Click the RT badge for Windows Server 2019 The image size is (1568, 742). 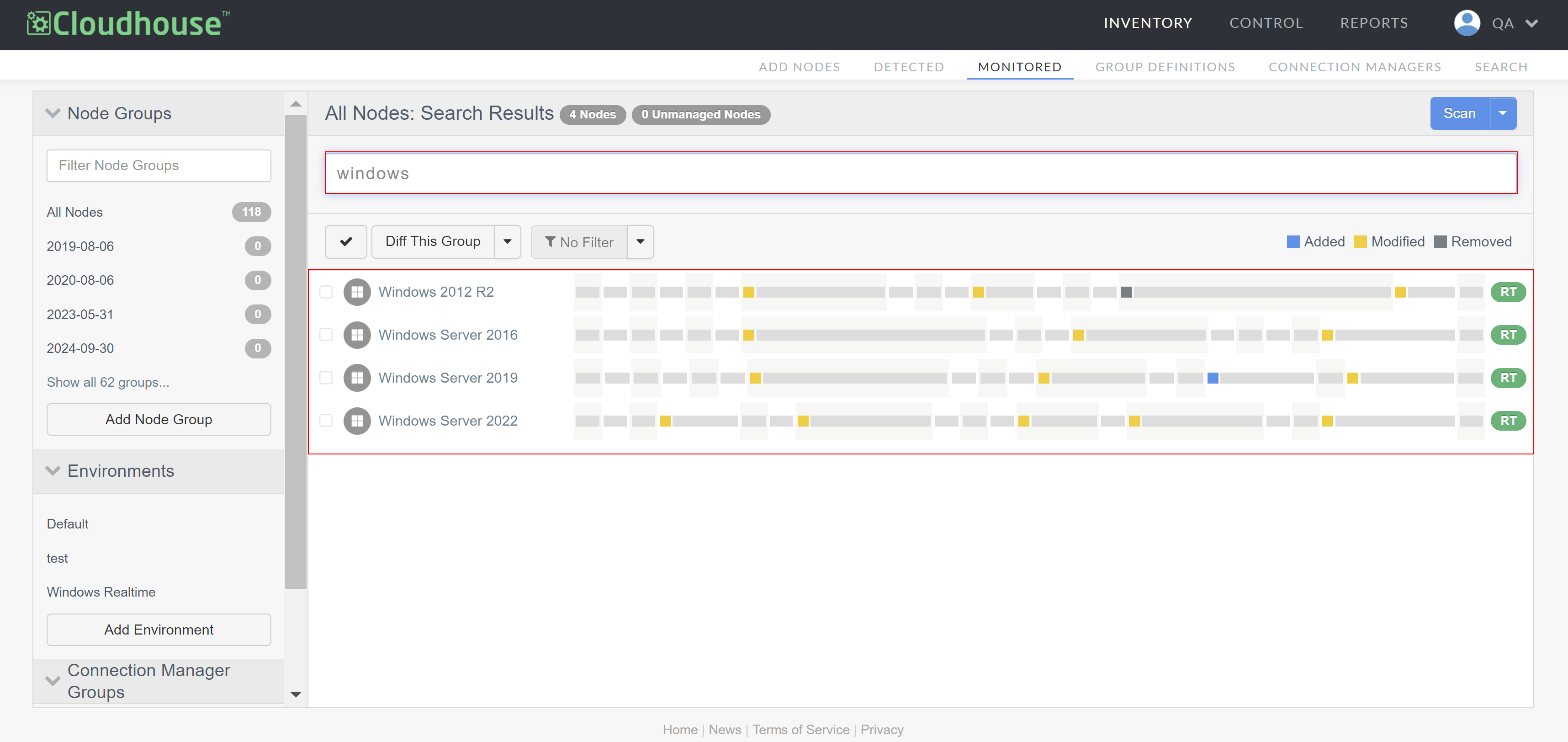(1508, 378)
